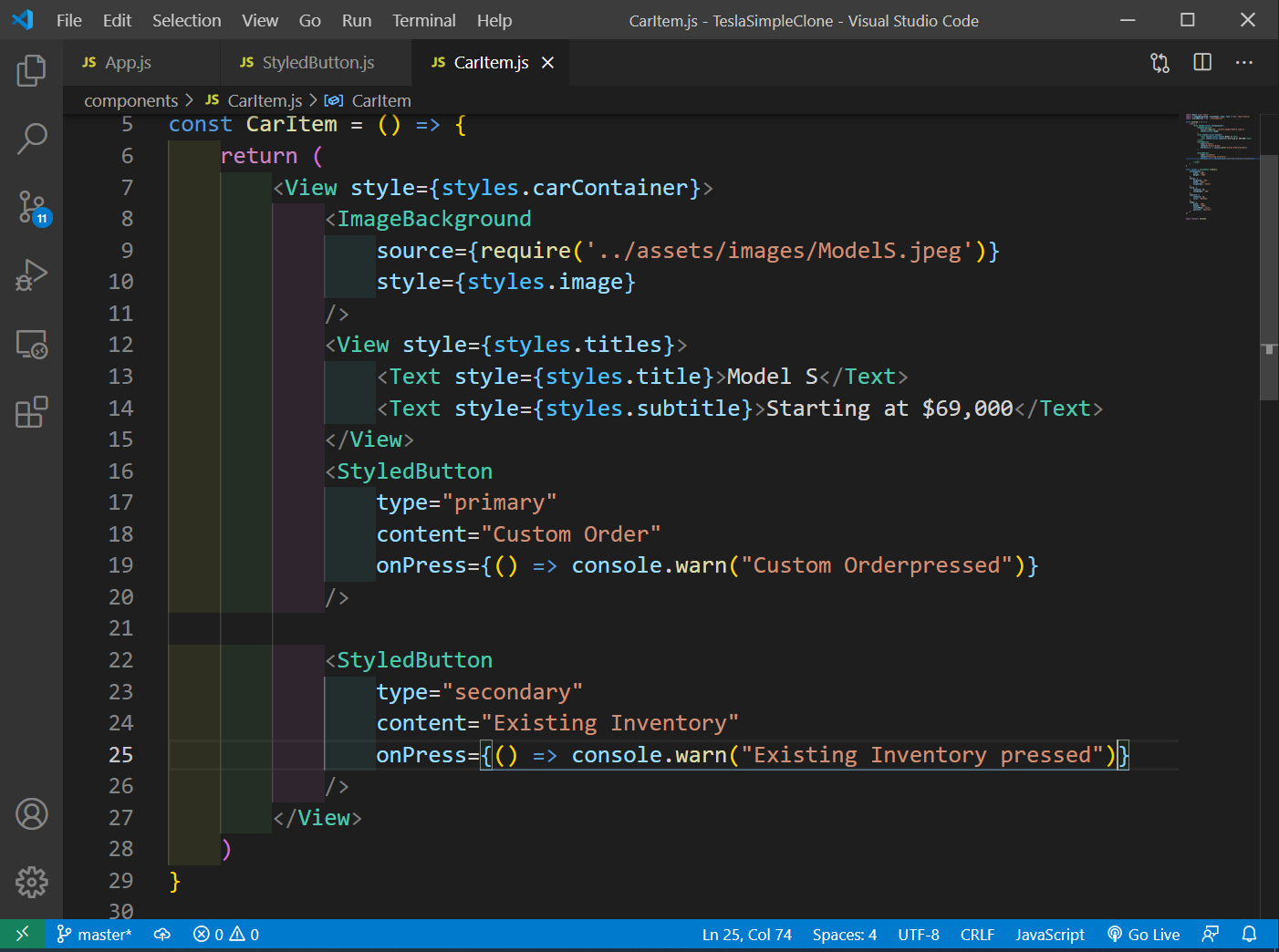Click the VS Code logo icon
This screenshot has height=952, width=1279.
click(22, 19)
